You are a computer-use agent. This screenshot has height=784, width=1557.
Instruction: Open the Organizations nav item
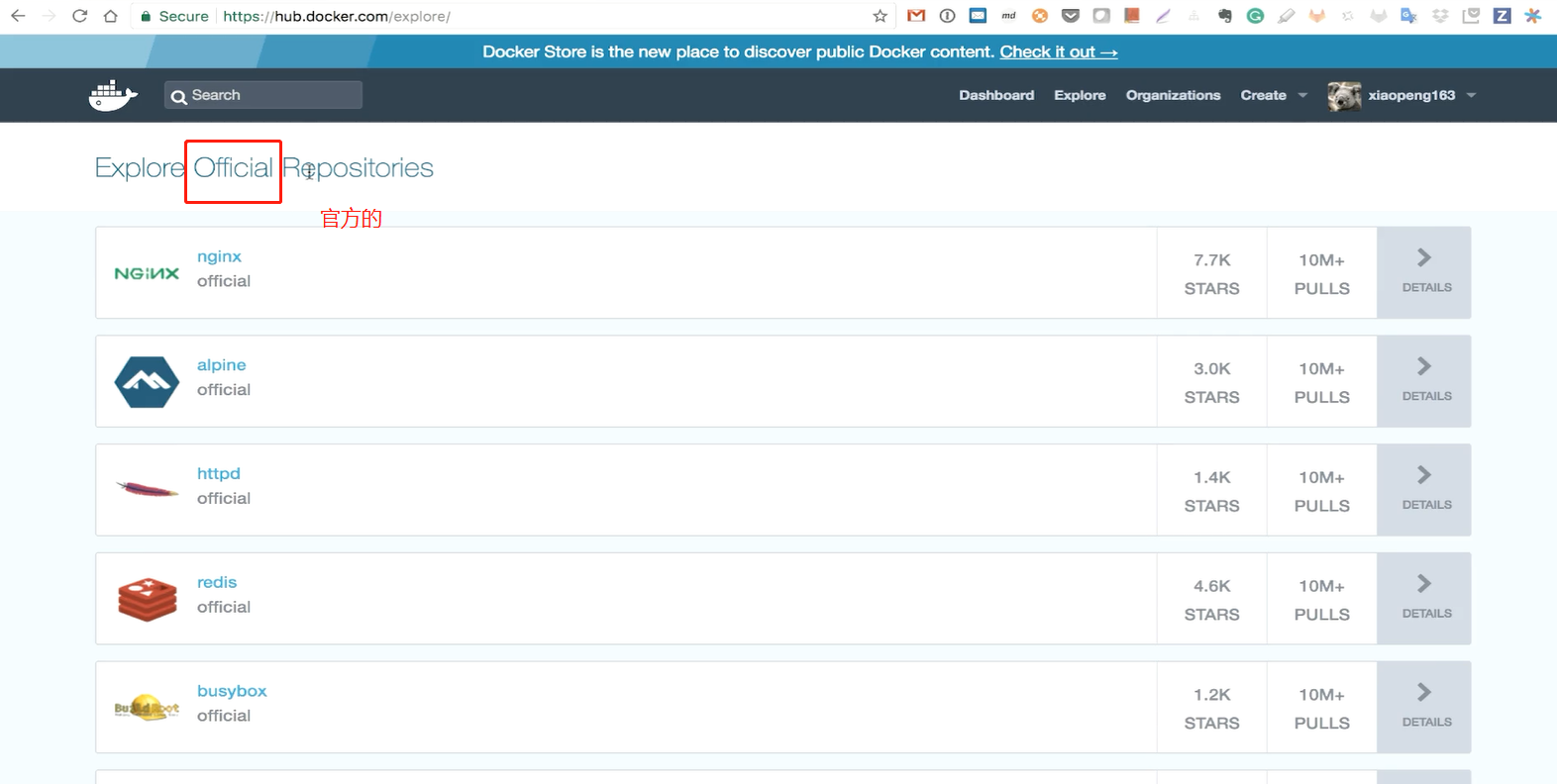pos(1173,95)
